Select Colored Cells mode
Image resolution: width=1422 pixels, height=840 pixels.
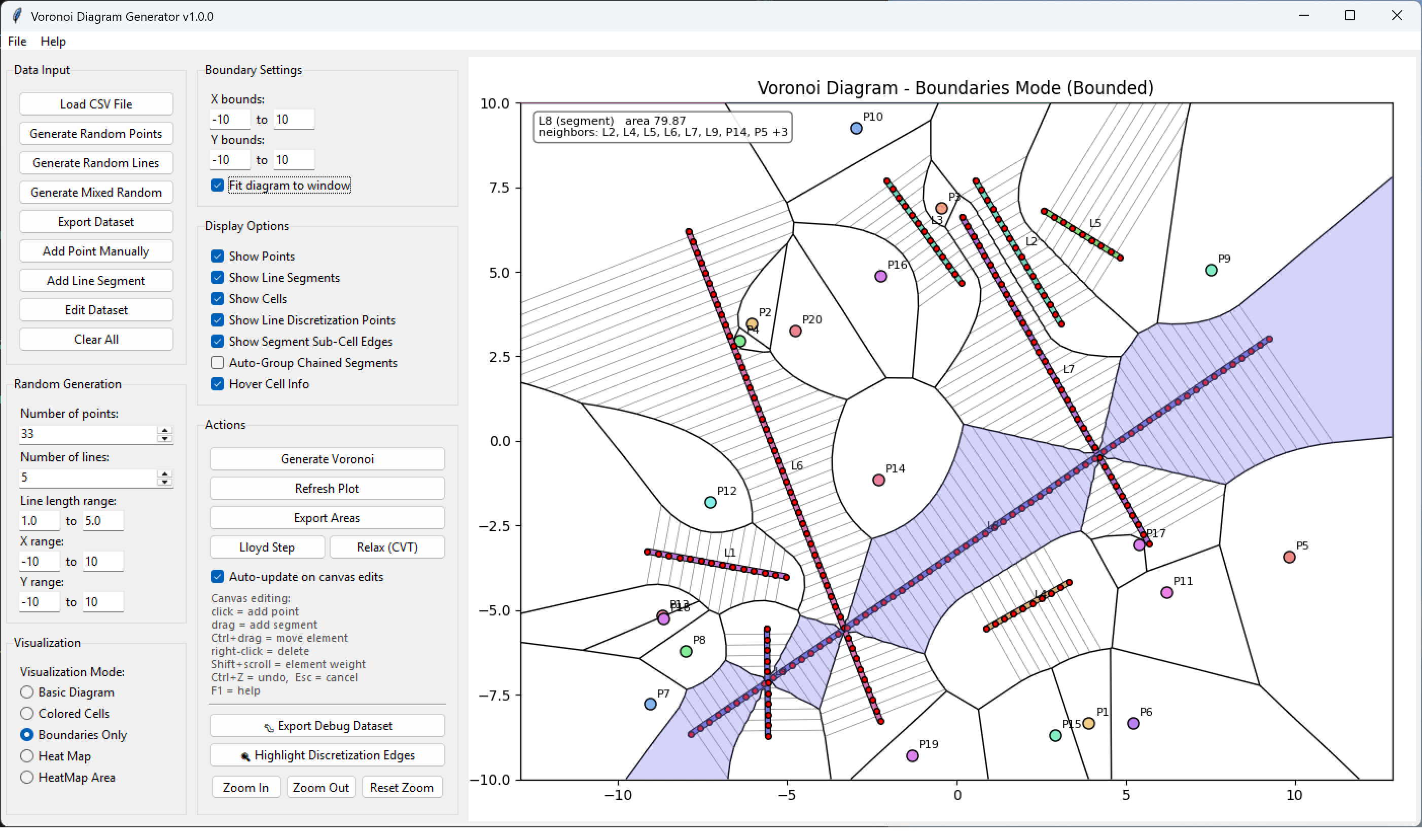[26, 714]
